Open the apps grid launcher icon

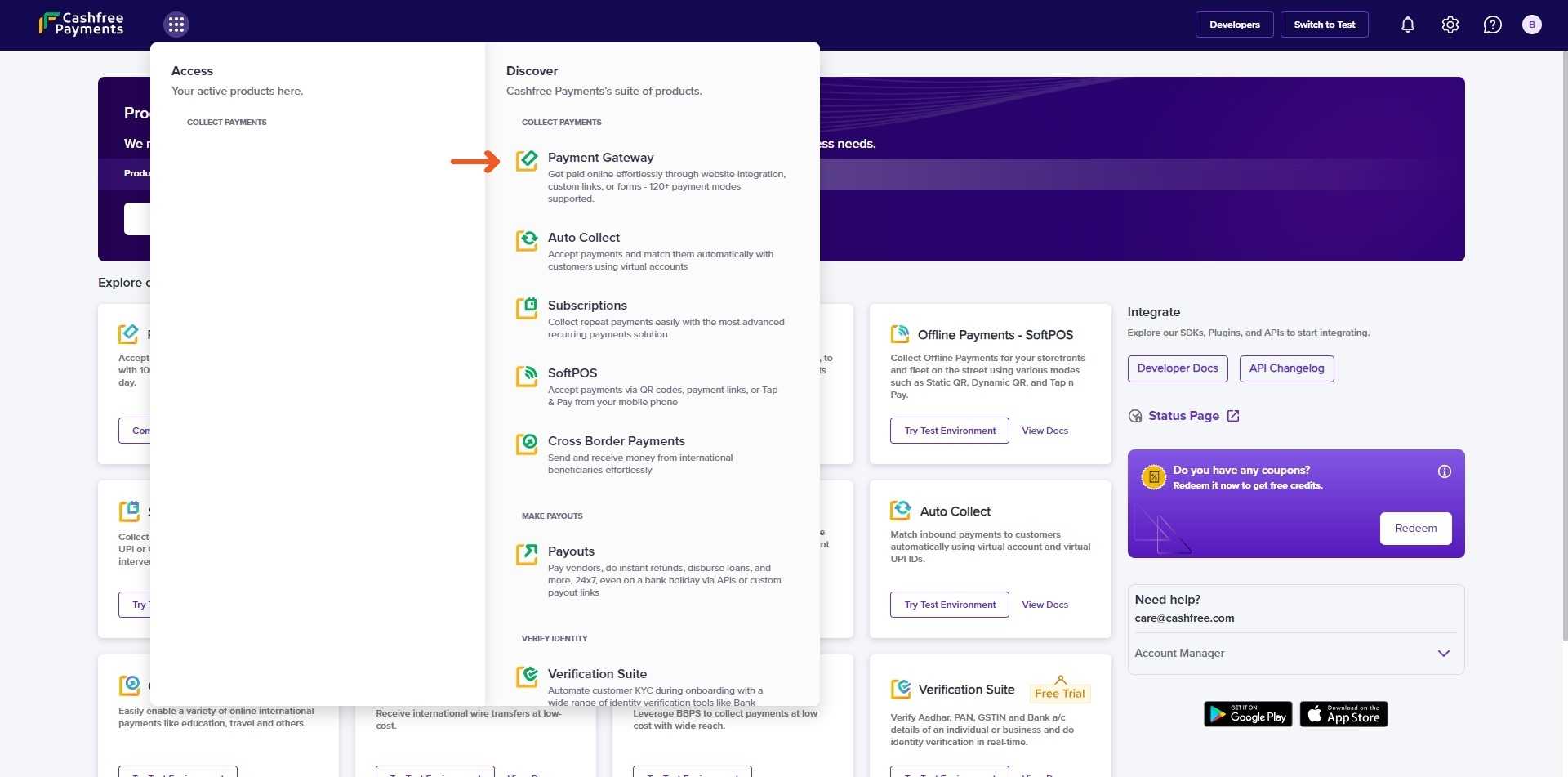(x=176, y=25)
